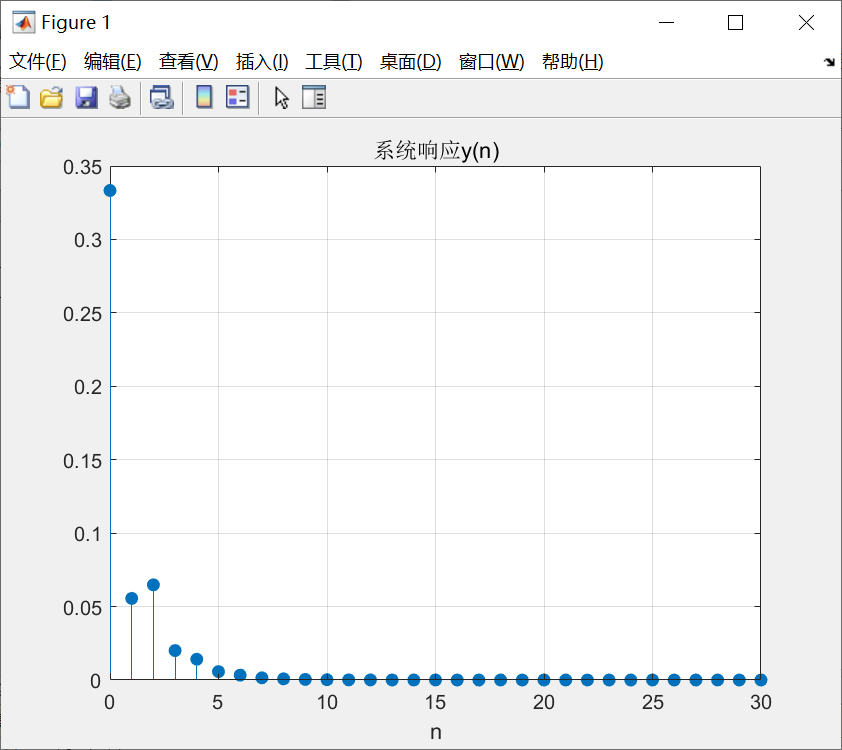Select the stem data point at n=1
The height and width of the screenshot is (750, 842).
(132, 598)
